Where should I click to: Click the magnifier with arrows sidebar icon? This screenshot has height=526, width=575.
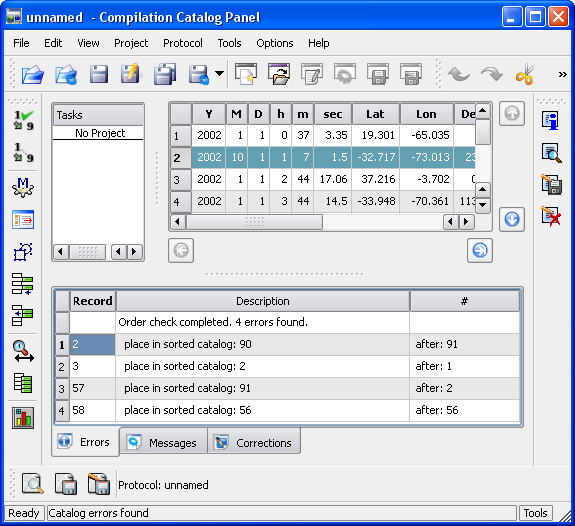pyautogui.click(x=23, y=351)
